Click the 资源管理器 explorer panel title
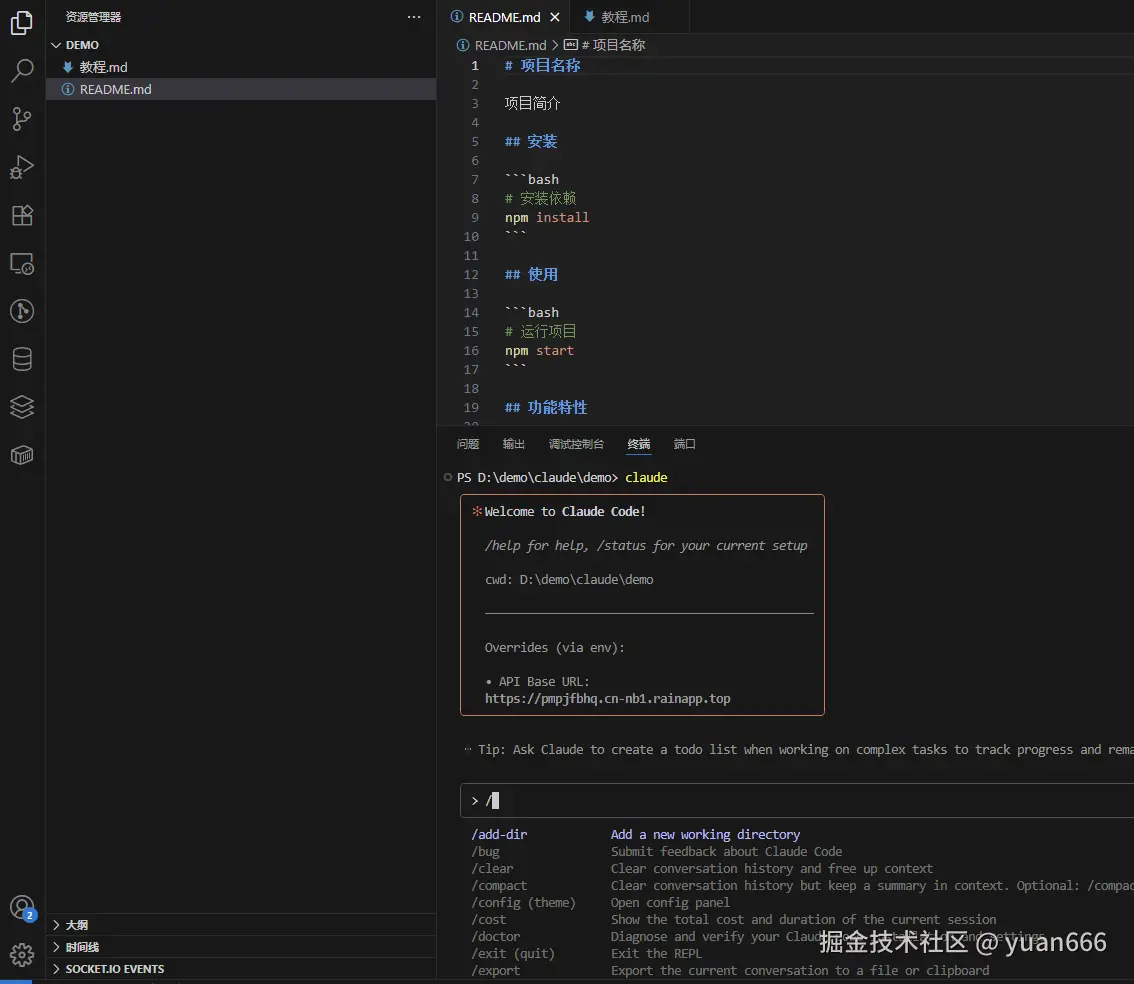Screen dimensions: 1134x984 coord(93,17)
